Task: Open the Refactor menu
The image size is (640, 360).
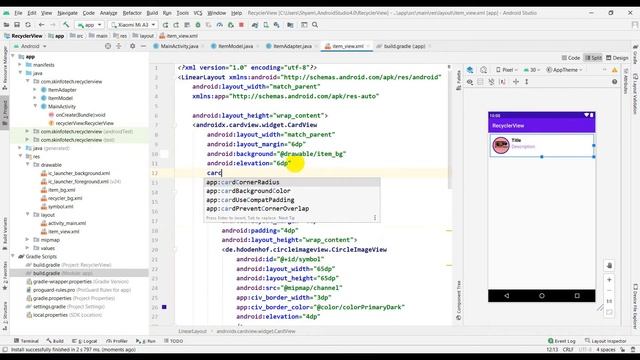Action: (132, 13)
